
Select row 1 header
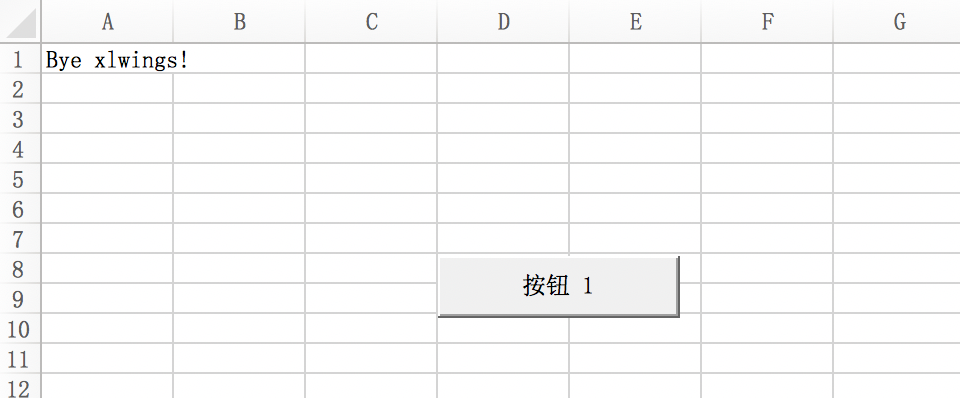pyautogui.click(x=20, y=58)
